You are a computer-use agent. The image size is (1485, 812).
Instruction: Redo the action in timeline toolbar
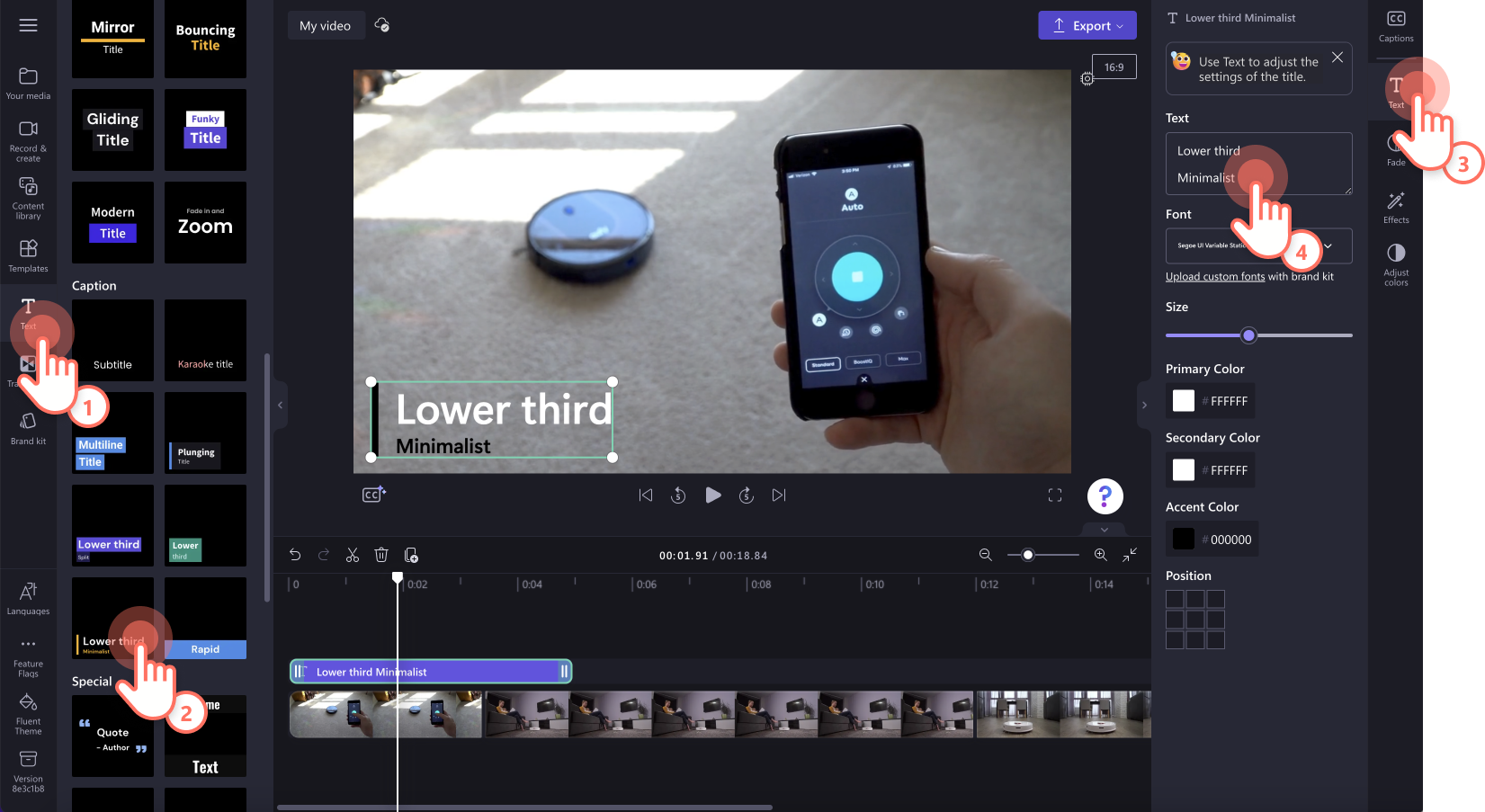tap(324, 555)
